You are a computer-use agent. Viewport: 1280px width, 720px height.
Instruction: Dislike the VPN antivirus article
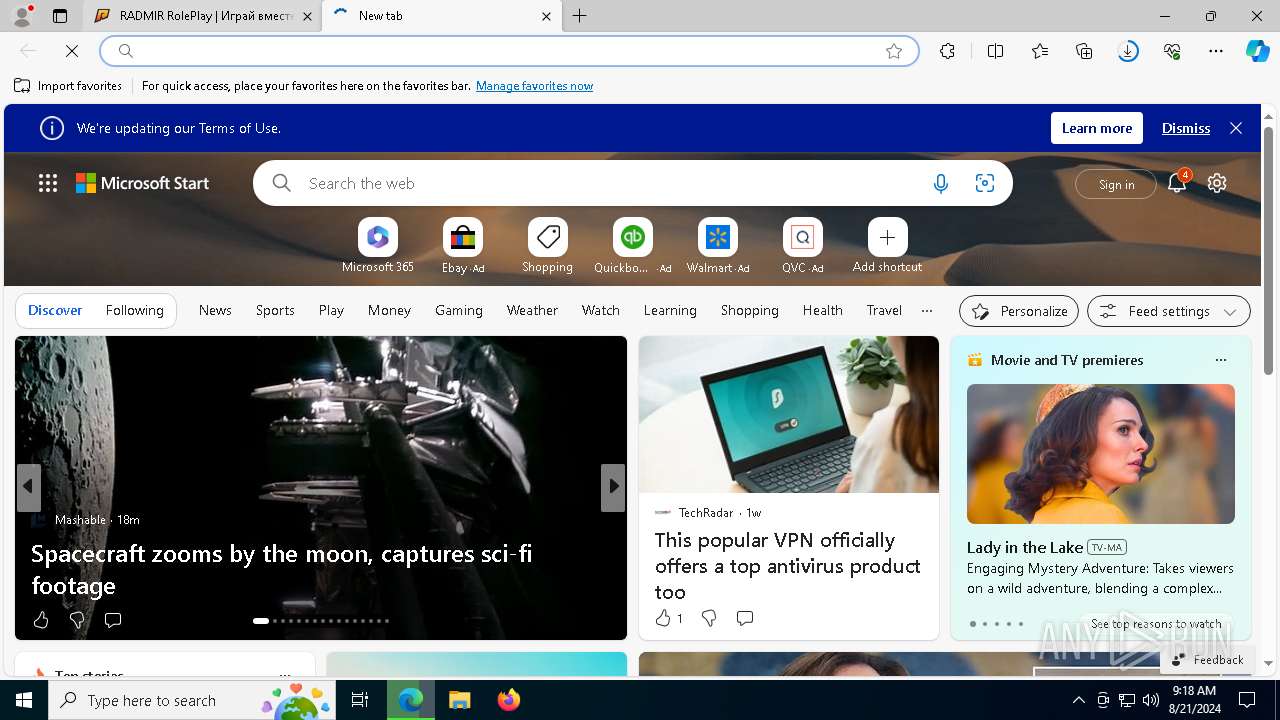tap(709, 618)
